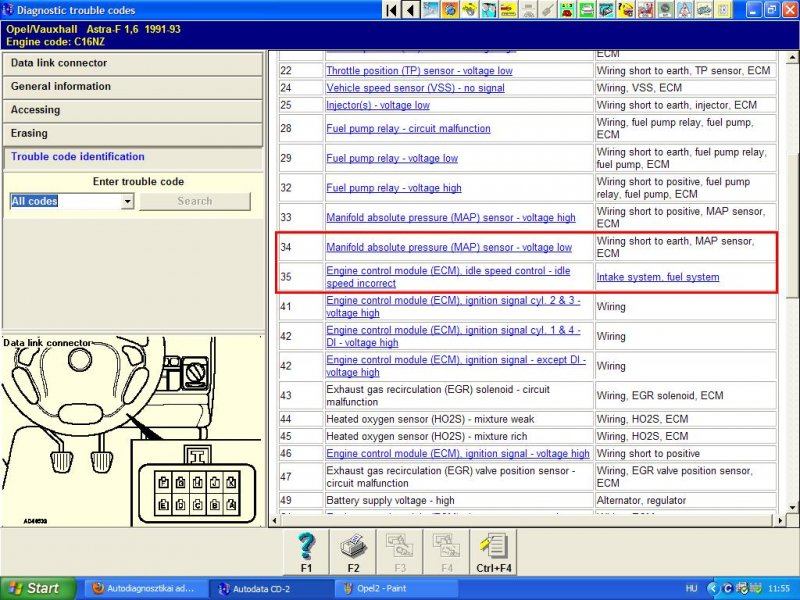Open MAP sensor voltage low link
Viewport: 800px width, 600px height.
click(449, 247)
